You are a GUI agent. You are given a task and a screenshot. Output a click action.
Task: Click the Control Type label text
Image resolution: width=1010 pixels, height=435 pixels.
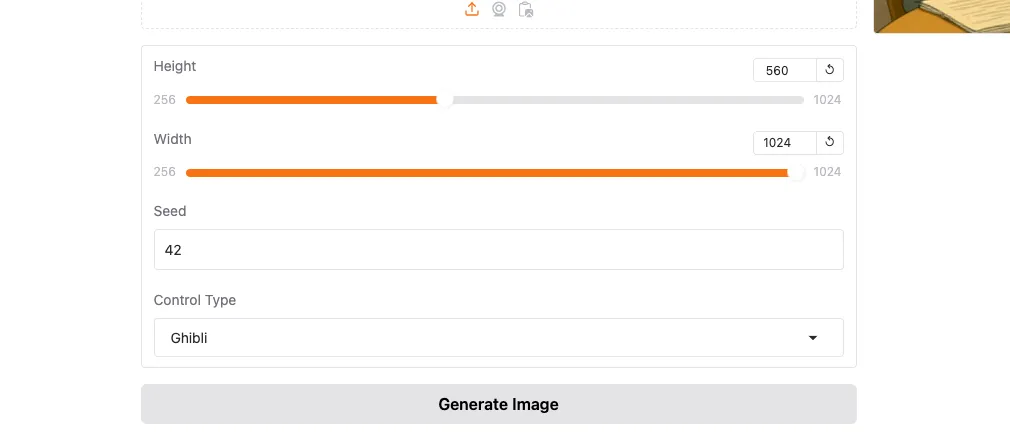tap(195, 300)
